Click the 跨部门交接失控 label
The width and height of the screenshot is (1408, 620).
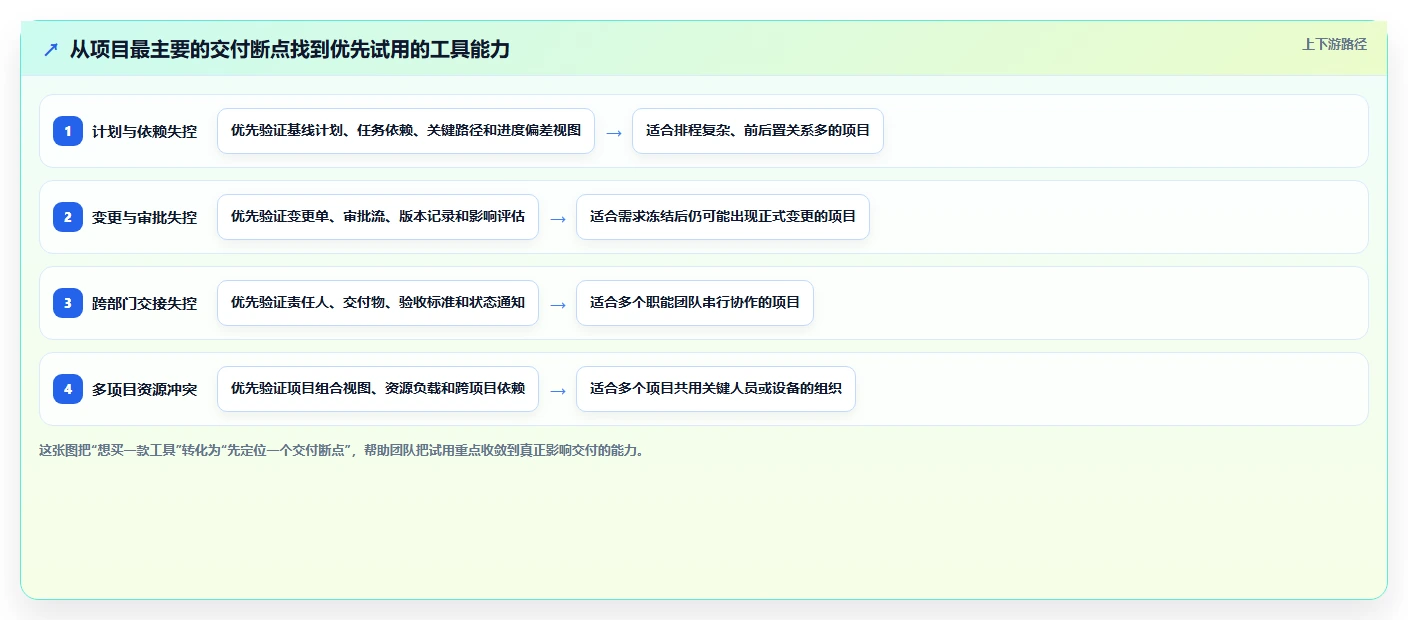coord(145,303)
